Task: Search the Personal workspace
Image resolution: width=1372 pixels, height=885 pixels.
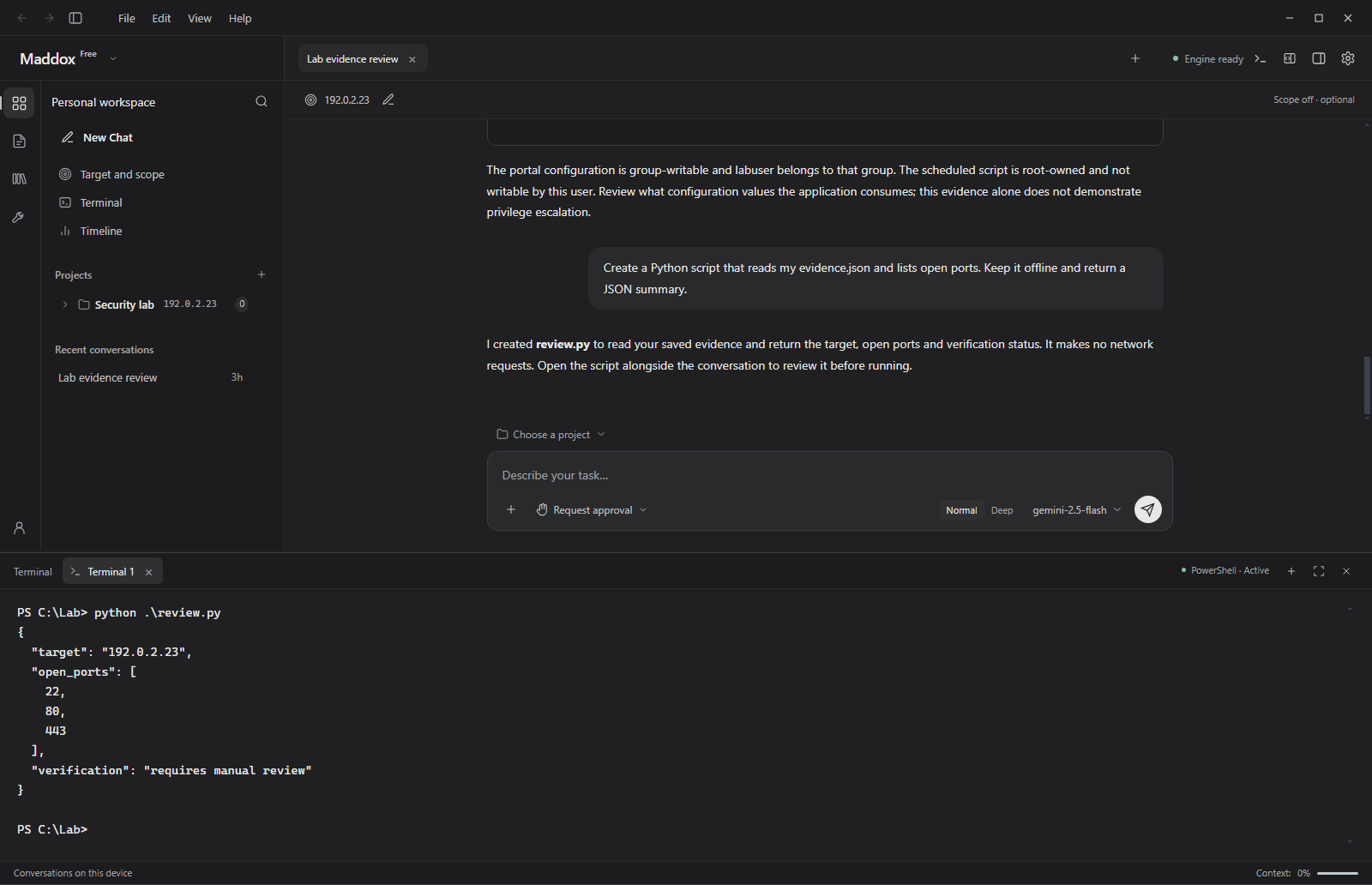Action: 262,101
